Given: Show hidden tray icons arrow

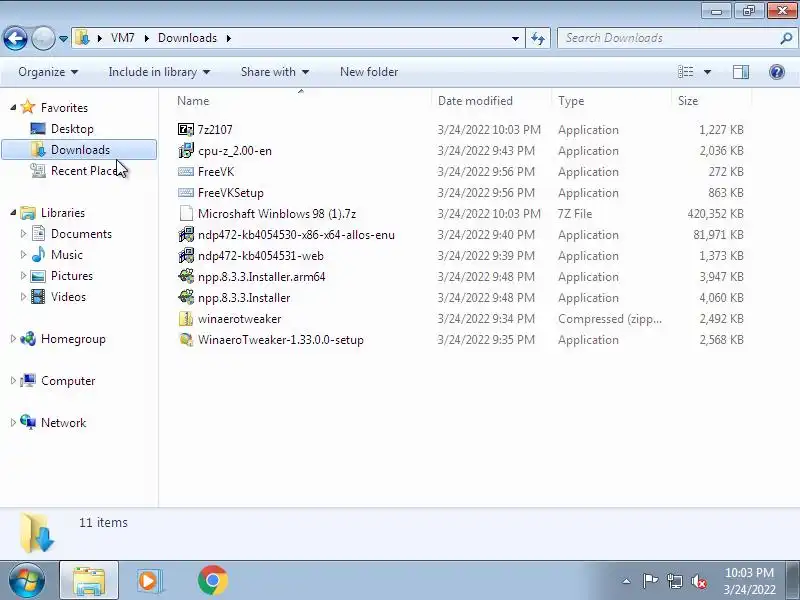Looking at the screenshot, I should tap(626, 581).
